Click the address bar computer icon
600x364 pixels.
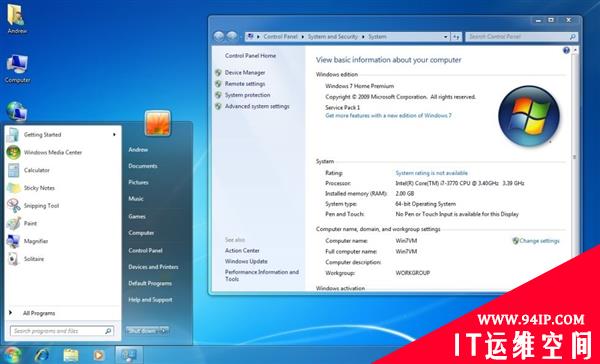point(251,36)
